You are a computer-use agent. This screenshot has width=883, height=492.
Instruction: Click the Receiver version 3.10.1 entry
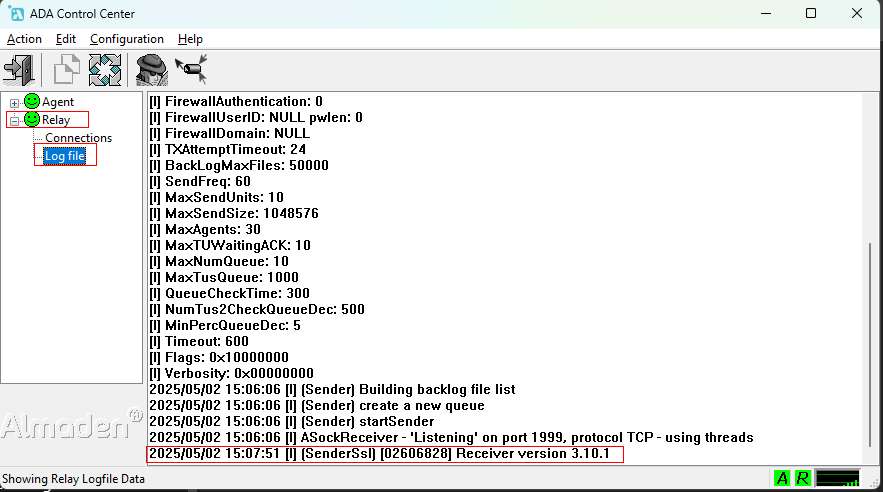pyautogui.click(x=380, y=453)
